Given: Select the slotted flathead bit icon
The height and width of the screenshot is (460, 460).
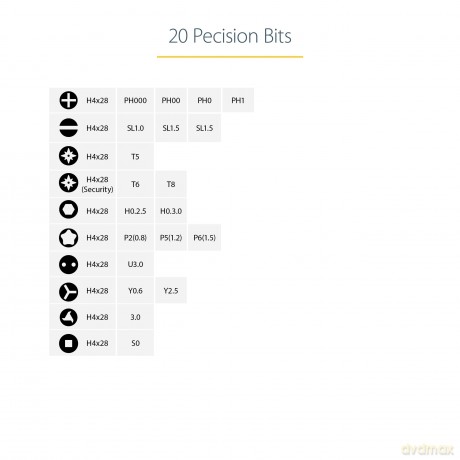Looking at the screenshot, I should coord(69,128).
